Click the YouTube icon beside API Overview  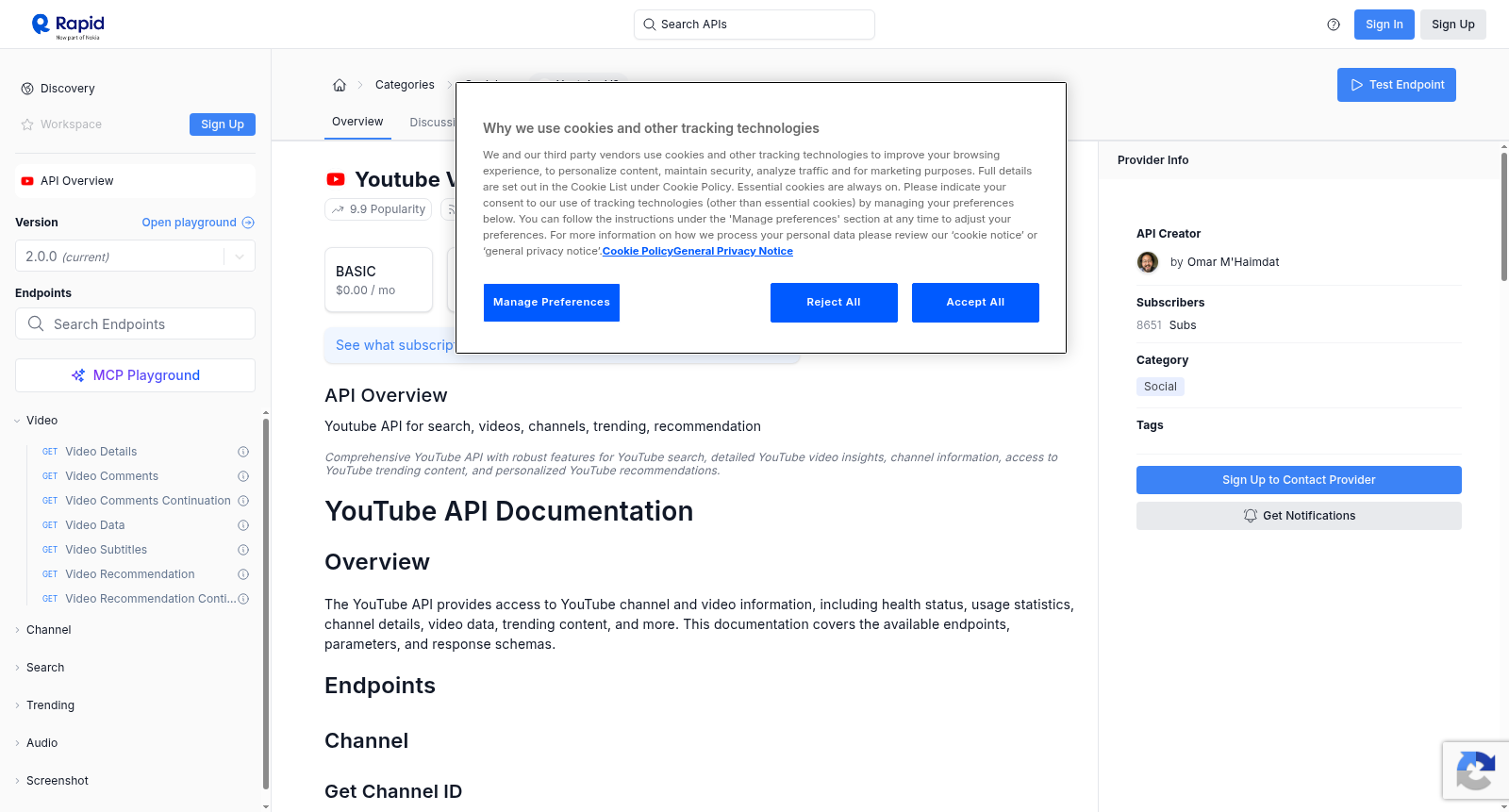27,181
